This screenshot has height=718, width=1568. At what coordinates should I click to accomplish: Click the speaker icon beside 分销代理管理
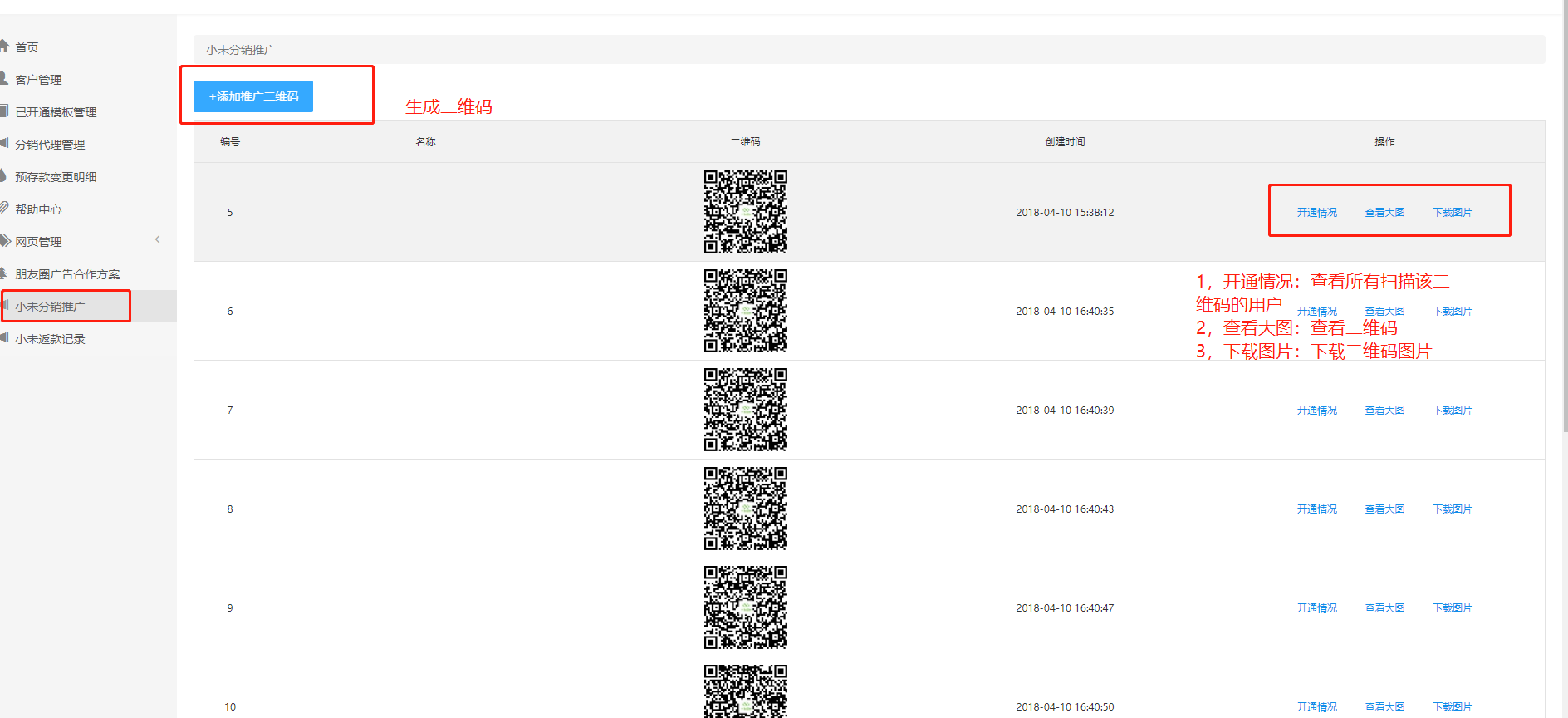point(4,144)
